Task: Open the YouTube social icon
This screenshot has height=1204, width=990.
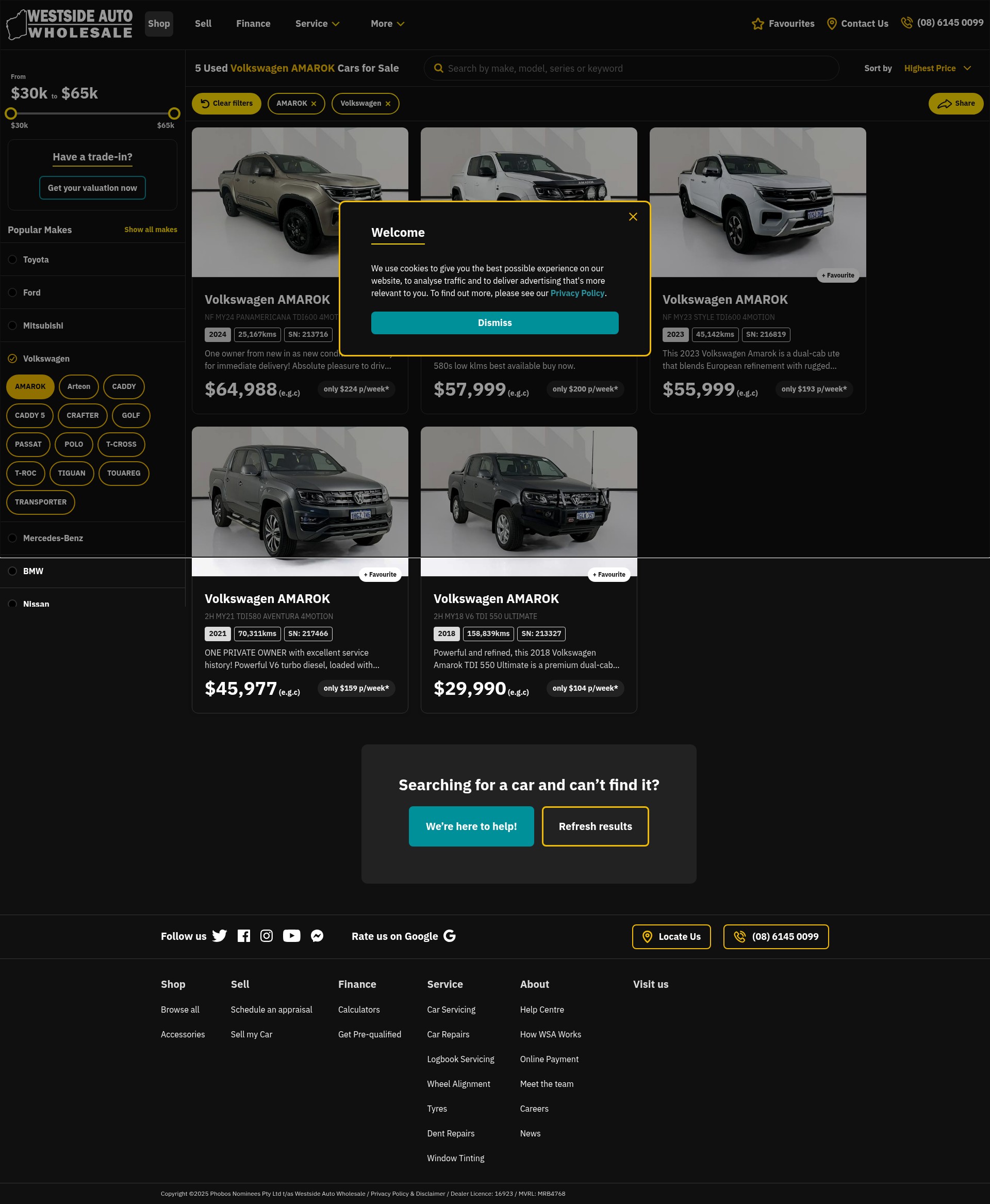Action: coord(291,936)
